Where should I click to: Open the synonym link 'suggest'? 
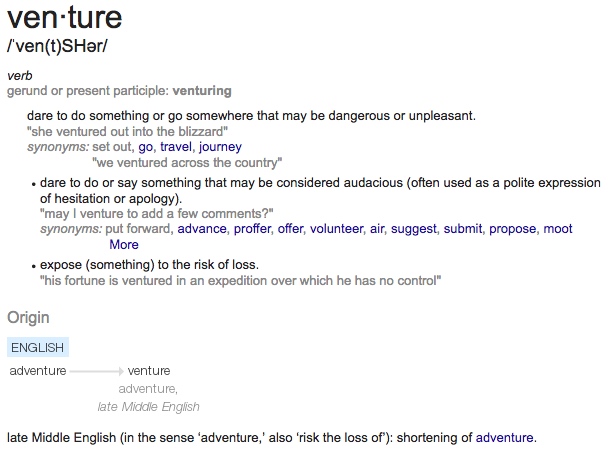(414, 229)
